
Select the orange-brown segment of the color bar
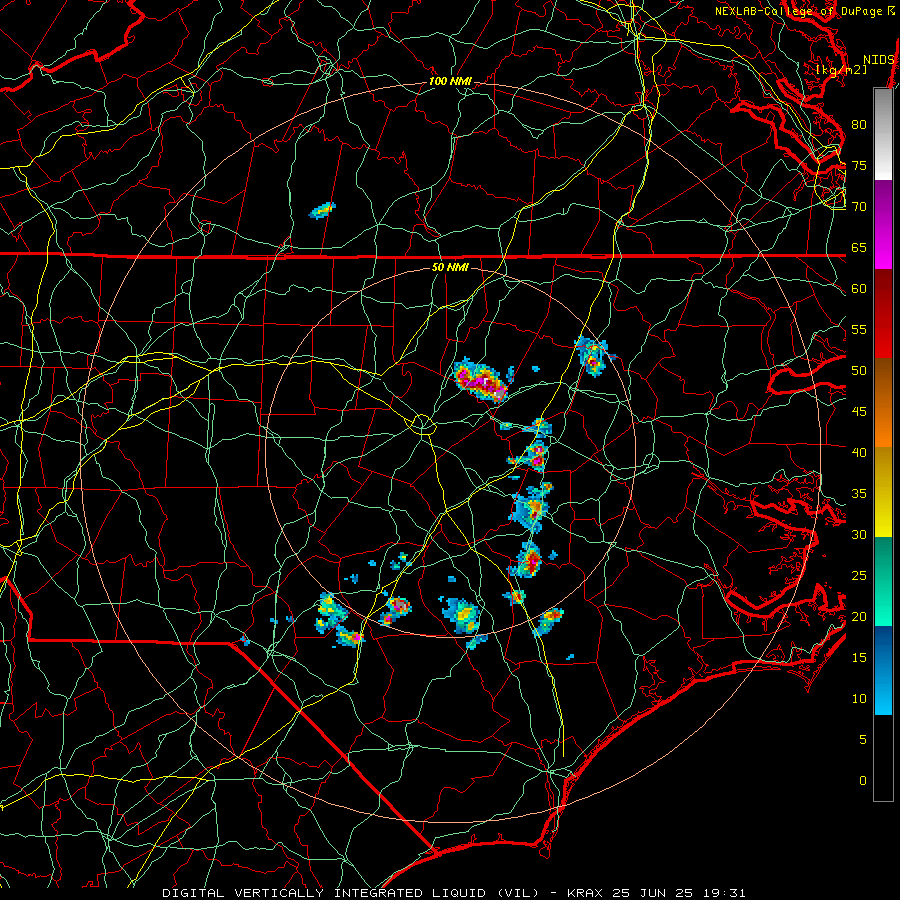[883, 402]
